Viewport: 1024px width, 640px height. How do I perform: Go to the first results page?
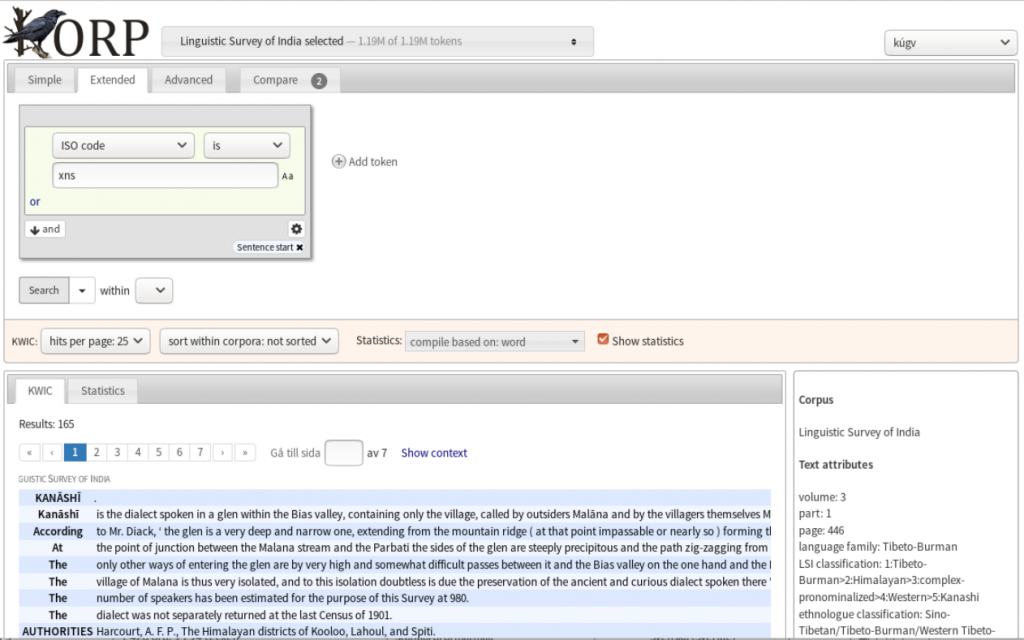[30, 453]
